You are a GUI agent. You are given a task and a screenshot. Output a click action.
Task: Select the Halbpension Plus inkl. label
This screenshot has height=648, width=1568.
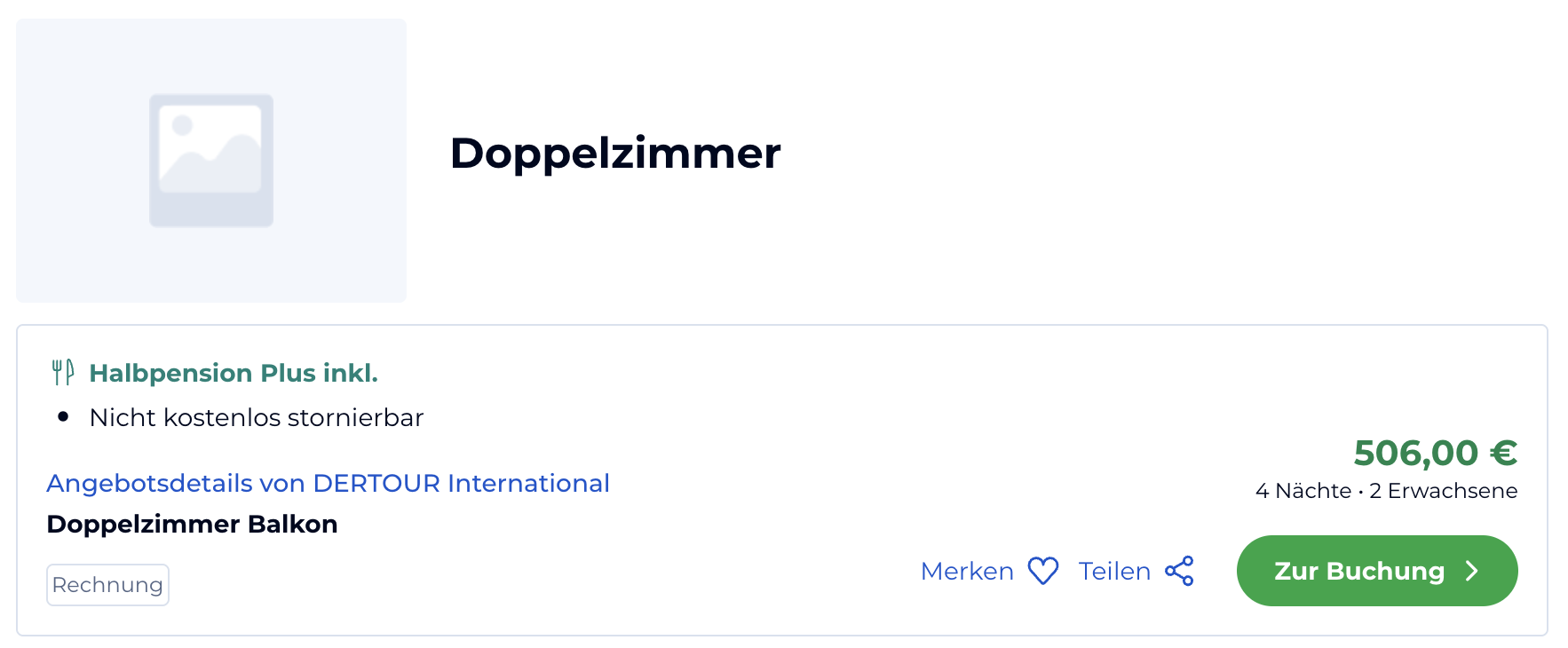234,373
